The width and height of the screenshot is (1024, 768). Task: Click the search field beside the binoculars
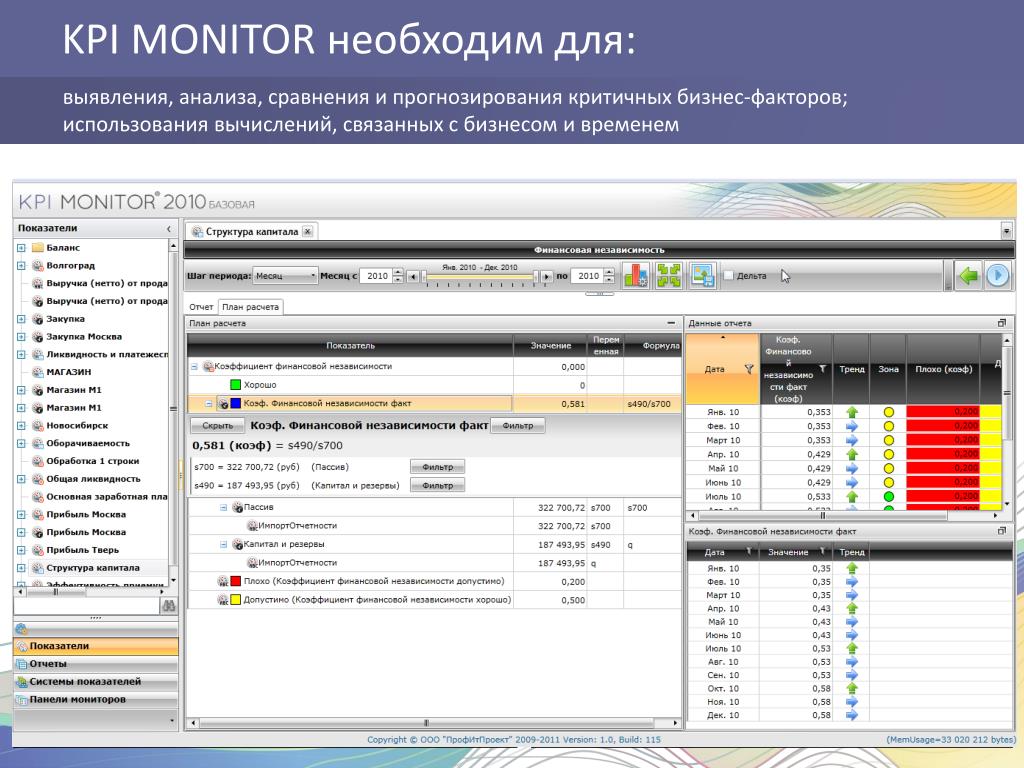tap(87, 605)
